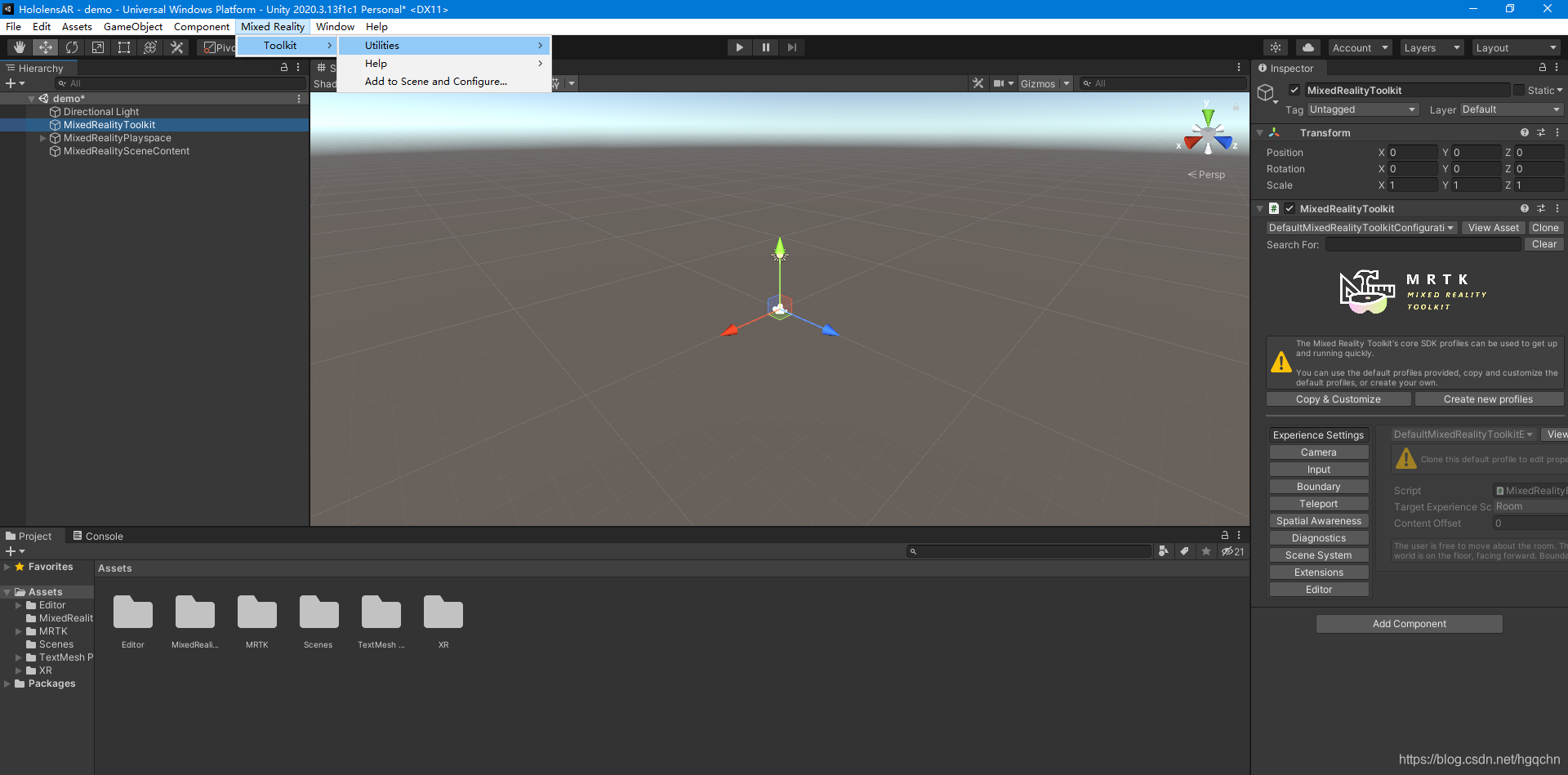Select the Scale tool

97,47
